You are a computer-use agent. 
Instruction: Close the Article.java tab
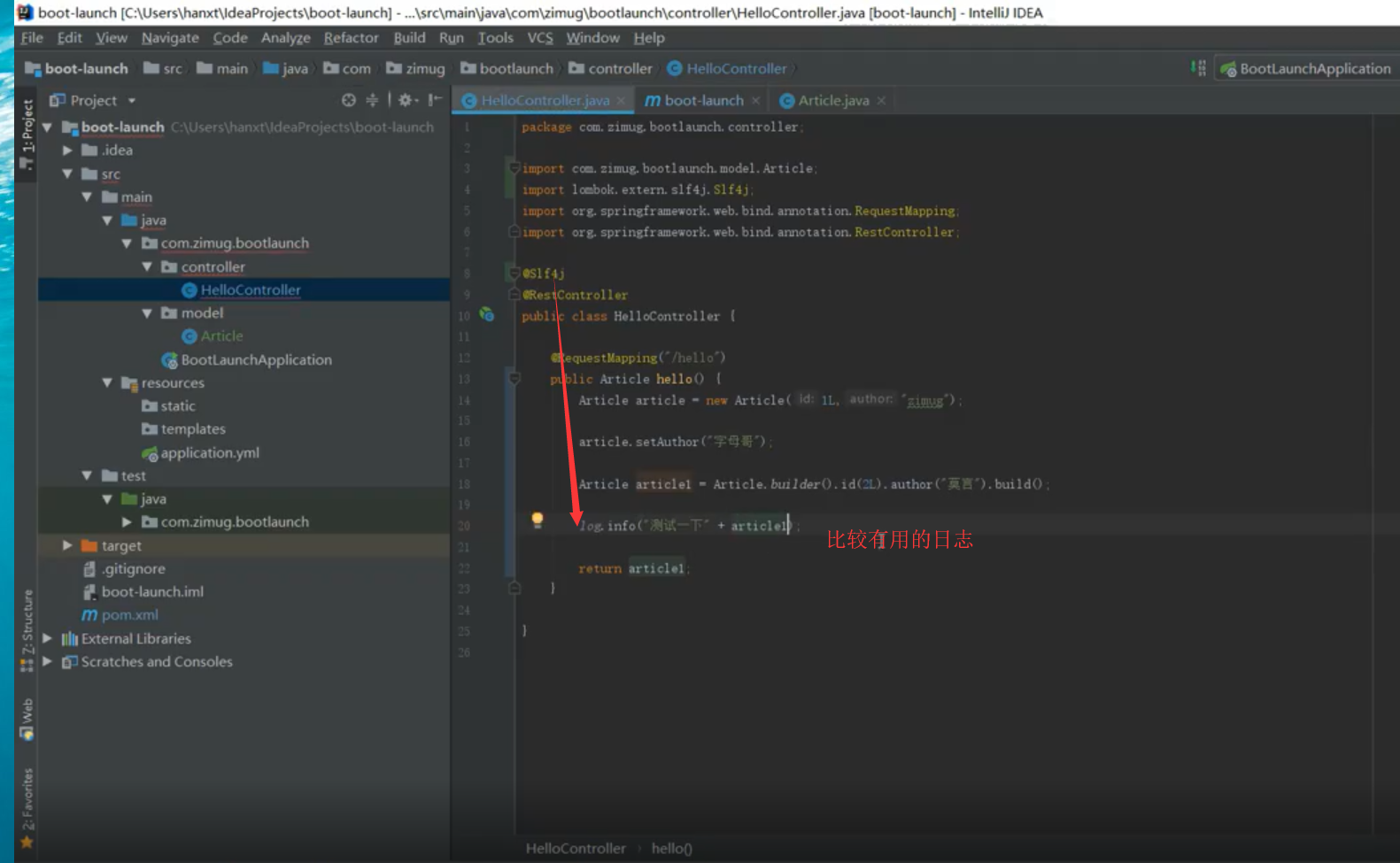click(x=881, y=101)
